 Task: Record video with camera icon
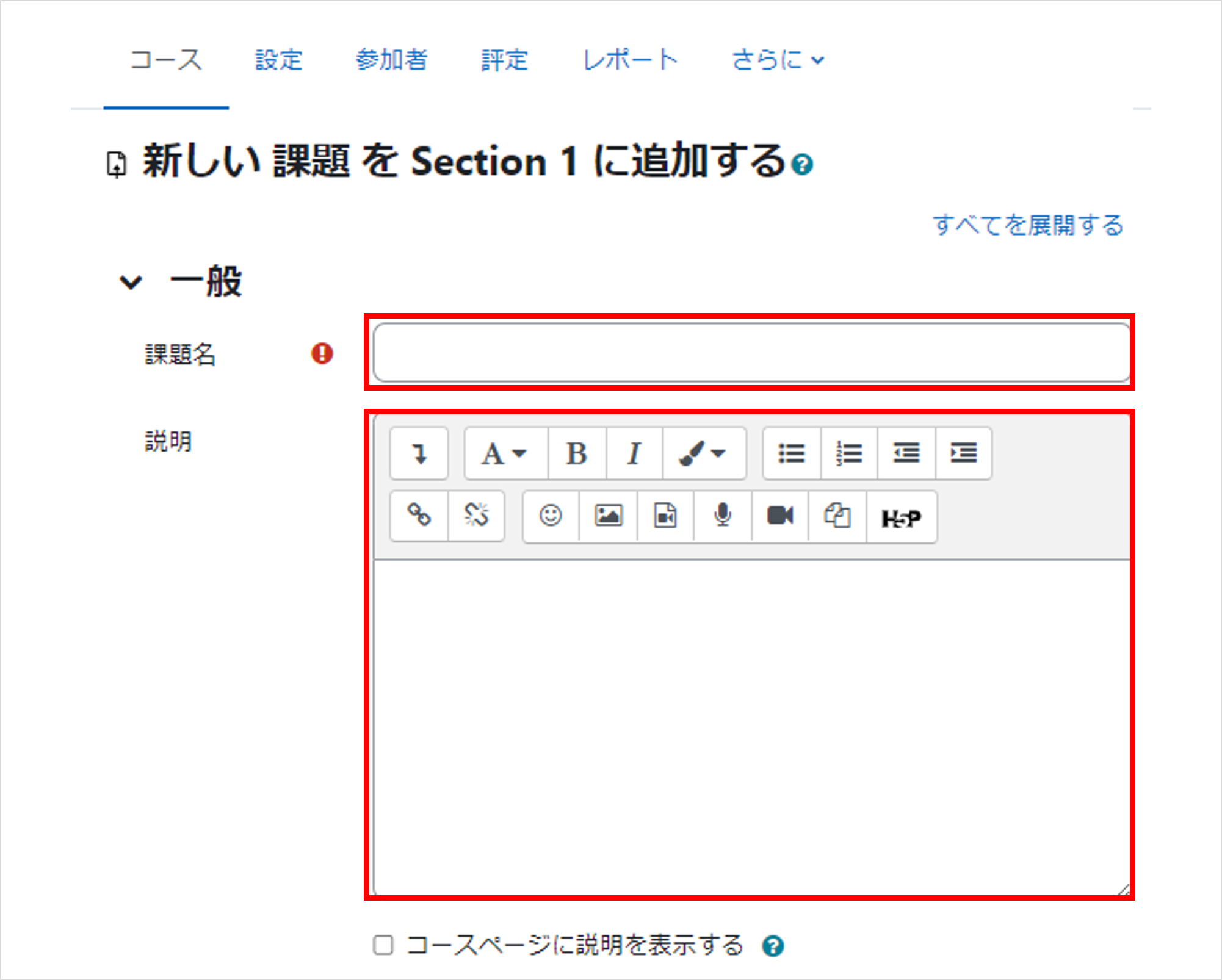780,516
